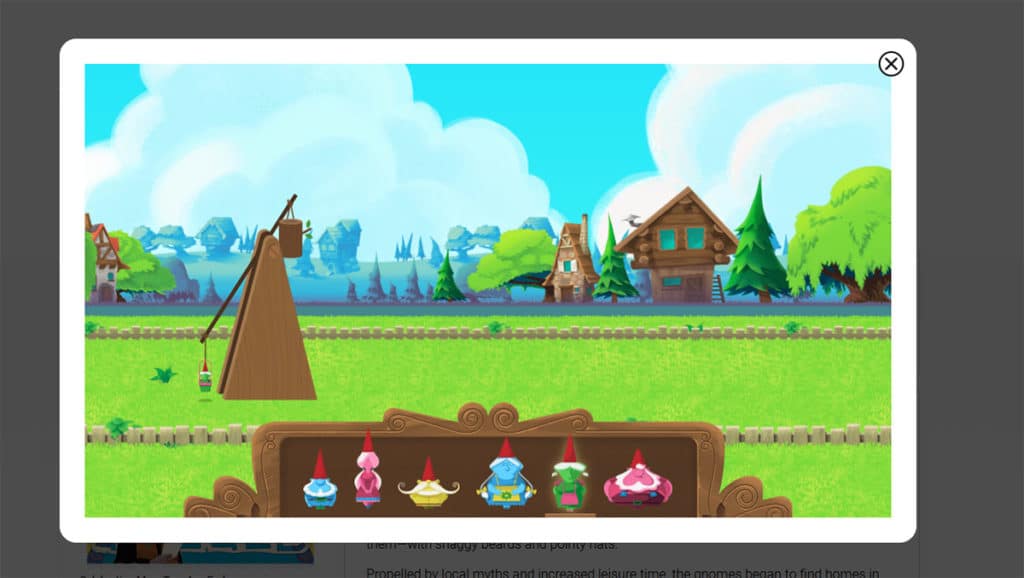Select the highlighted green gnome with the apron
This screenshot has width=1024, height=578.
coord(570,480)
